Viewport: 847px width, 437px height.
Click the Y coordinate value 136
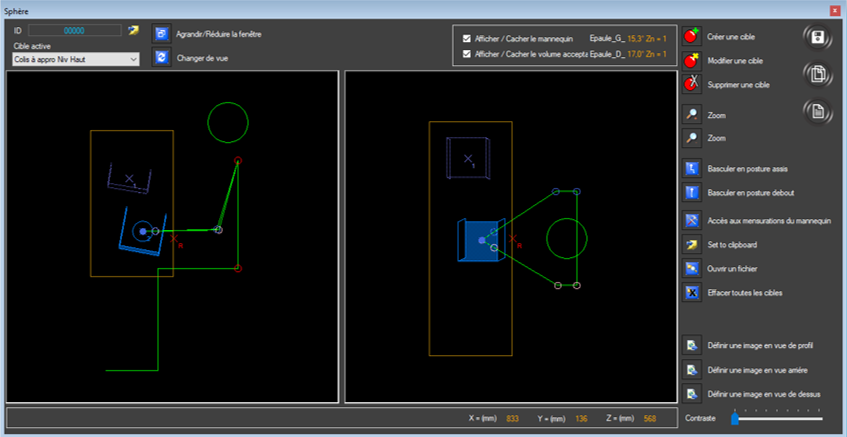[581, 418]
